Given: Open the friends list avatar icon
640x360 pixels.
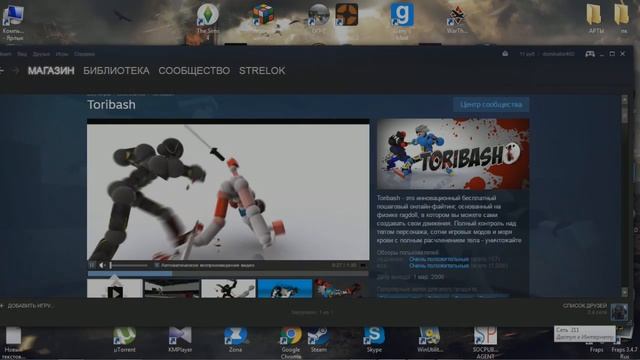Looking at the screenshot, I should [x=619, y=312].
